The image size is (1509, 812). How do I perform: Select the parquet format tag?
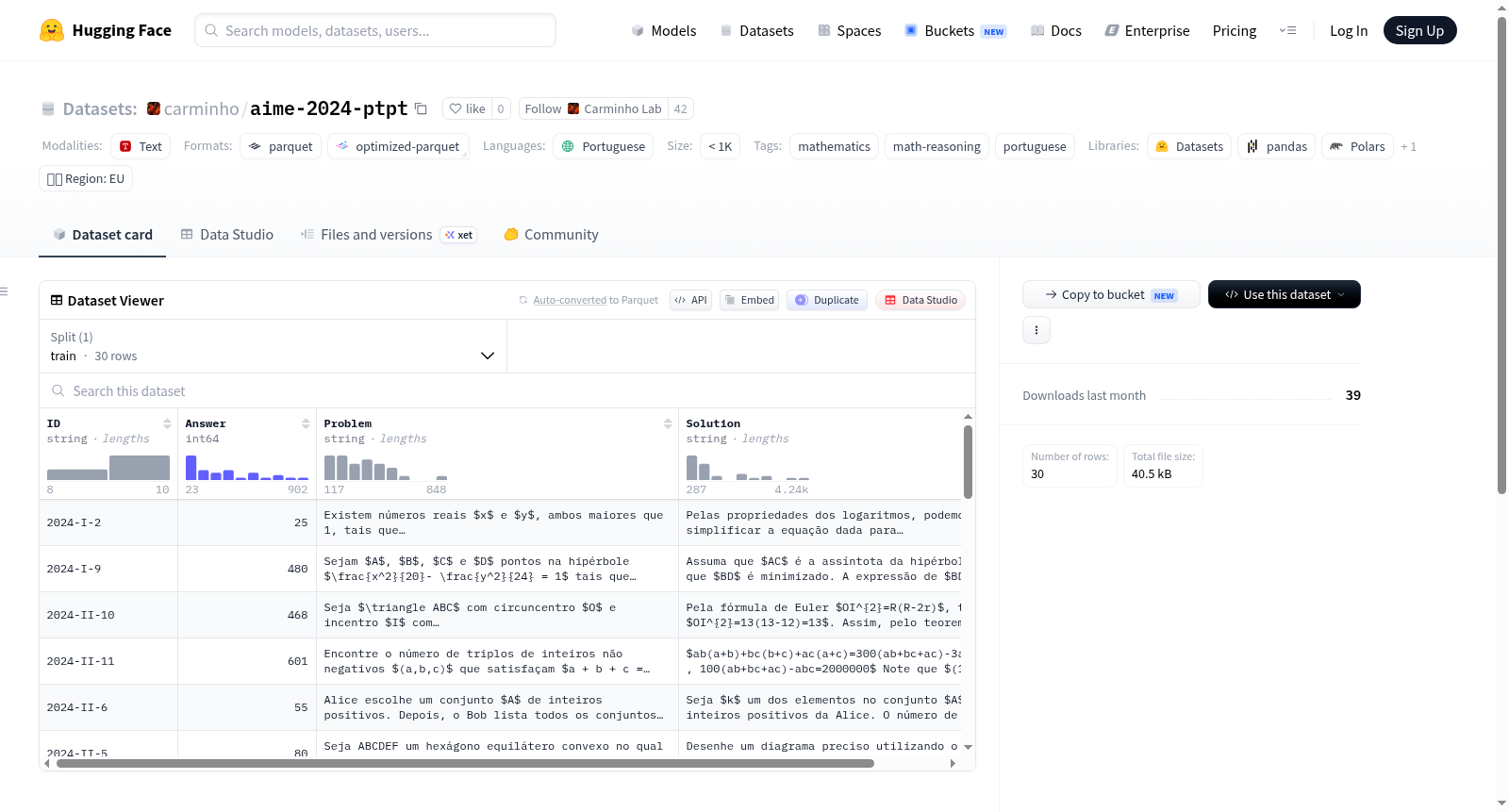pos(280,146)
